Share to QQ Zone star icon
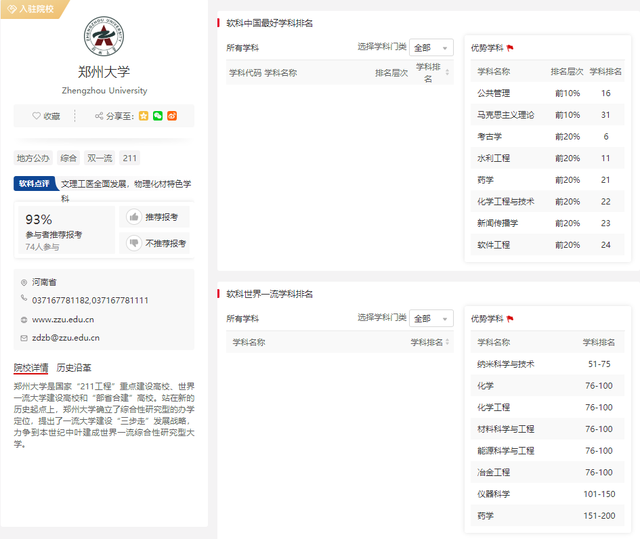Screen dimensions: 640x539 click(x=143, y=116)
